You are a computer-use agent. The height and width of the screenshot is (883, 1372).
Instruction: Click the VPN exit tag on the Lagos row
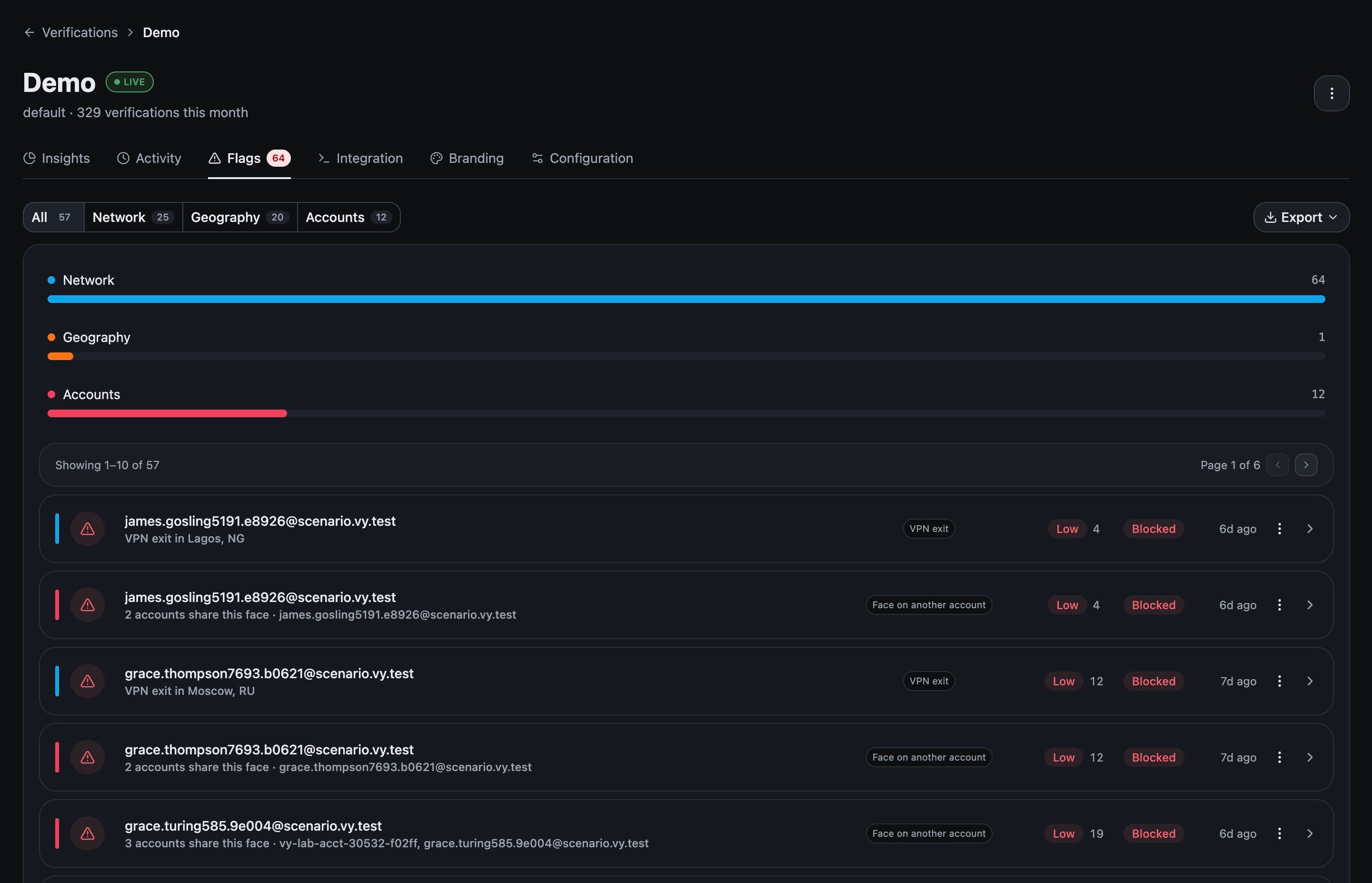[928, 529]
